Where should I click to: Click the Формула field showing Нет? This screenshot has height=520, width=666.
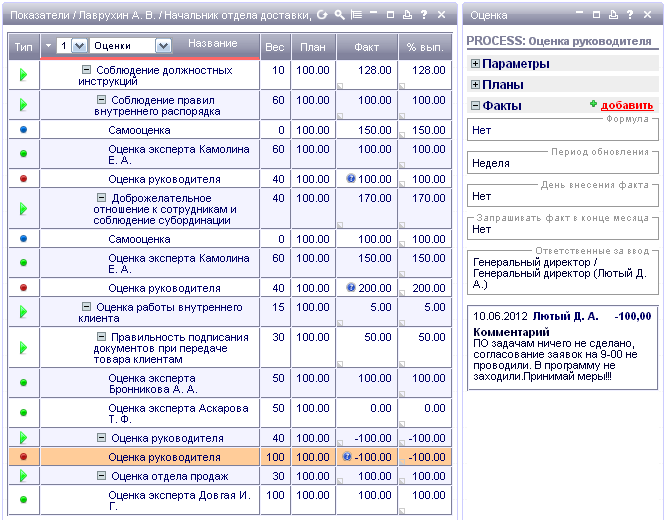(x=563, y=130)
